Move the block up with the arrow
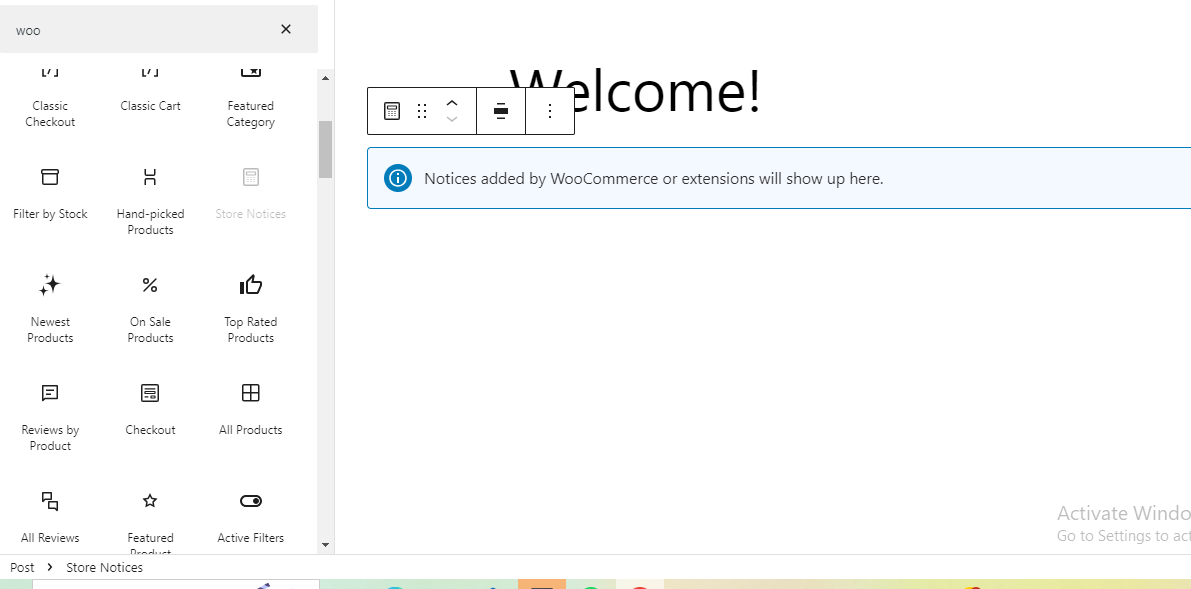 [452, 103]
